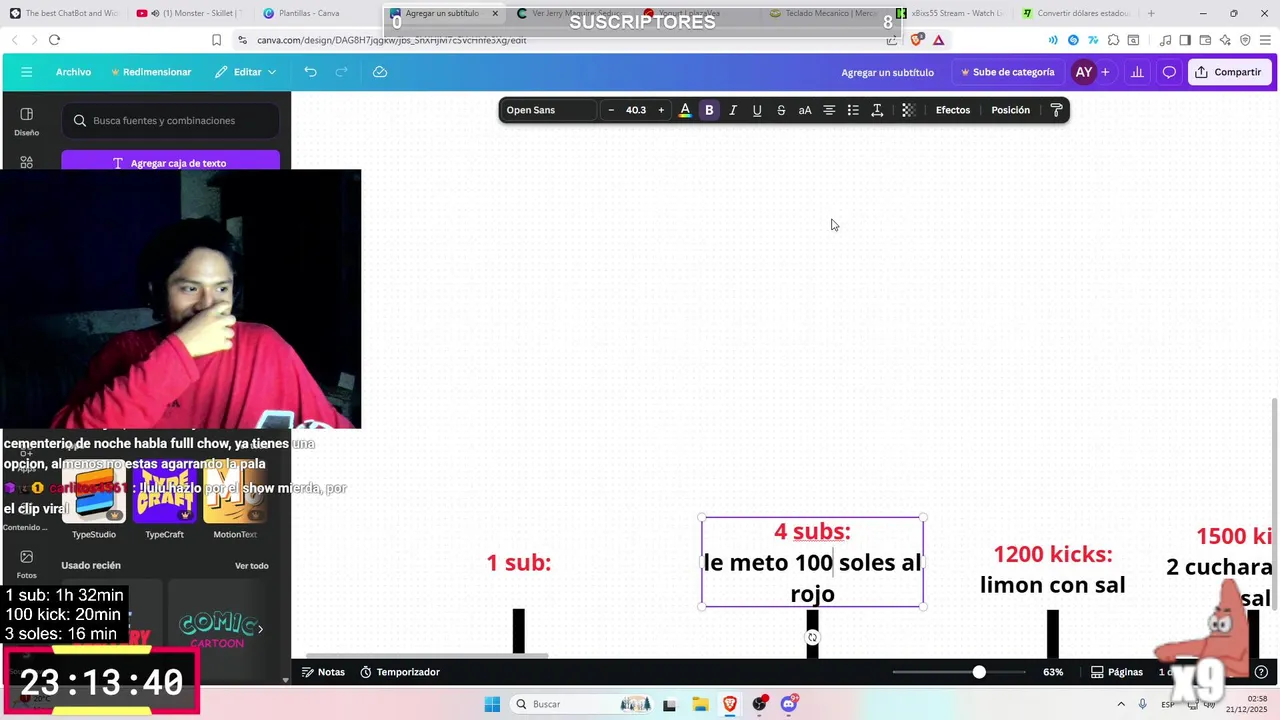This screenshot has height=720, width=1280.
Task: Click the 40.3 font size field
Action: [x=636, y=110]
